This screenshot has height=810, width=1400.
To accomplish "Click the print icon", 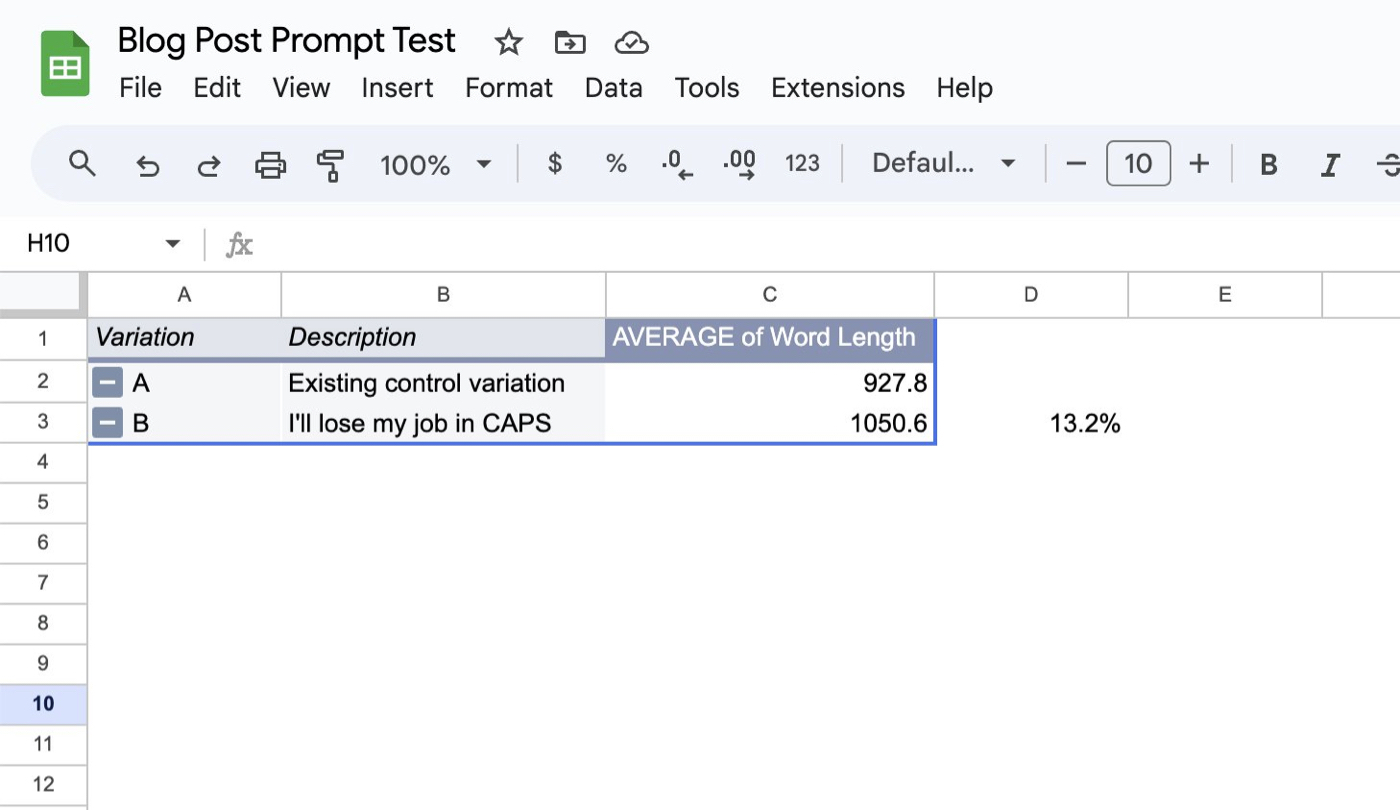I will 270,165.
